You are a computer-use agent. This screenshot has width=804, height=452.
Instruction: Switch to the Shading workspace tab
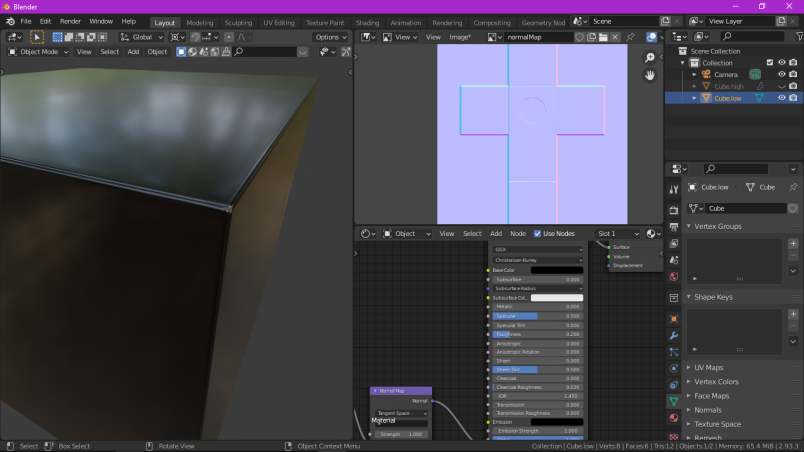(367, 23)
